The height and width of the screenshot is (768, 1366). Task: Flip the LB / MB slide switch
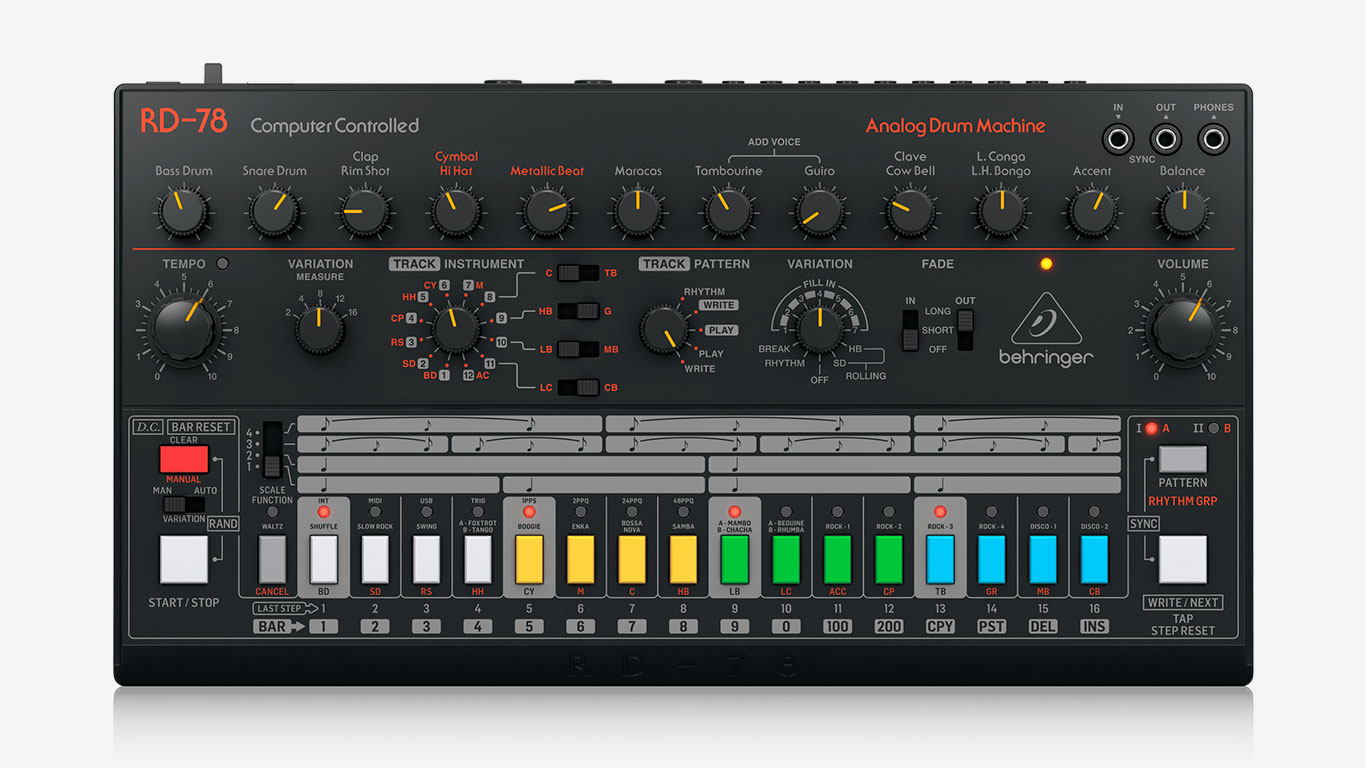click(x=578, y=349)
